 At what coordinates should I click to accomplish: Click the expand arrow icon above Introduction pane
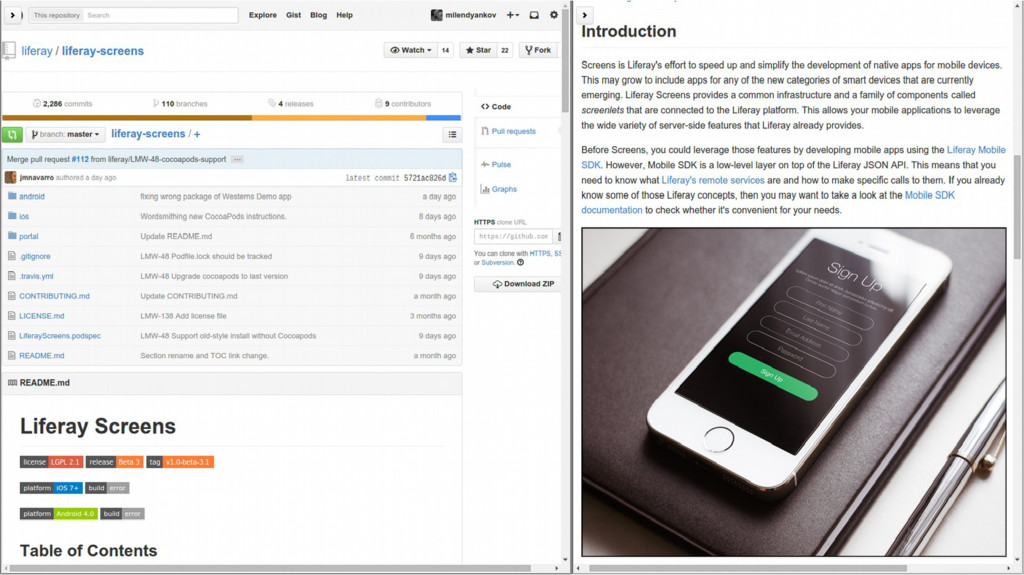[x=584, y=15]
